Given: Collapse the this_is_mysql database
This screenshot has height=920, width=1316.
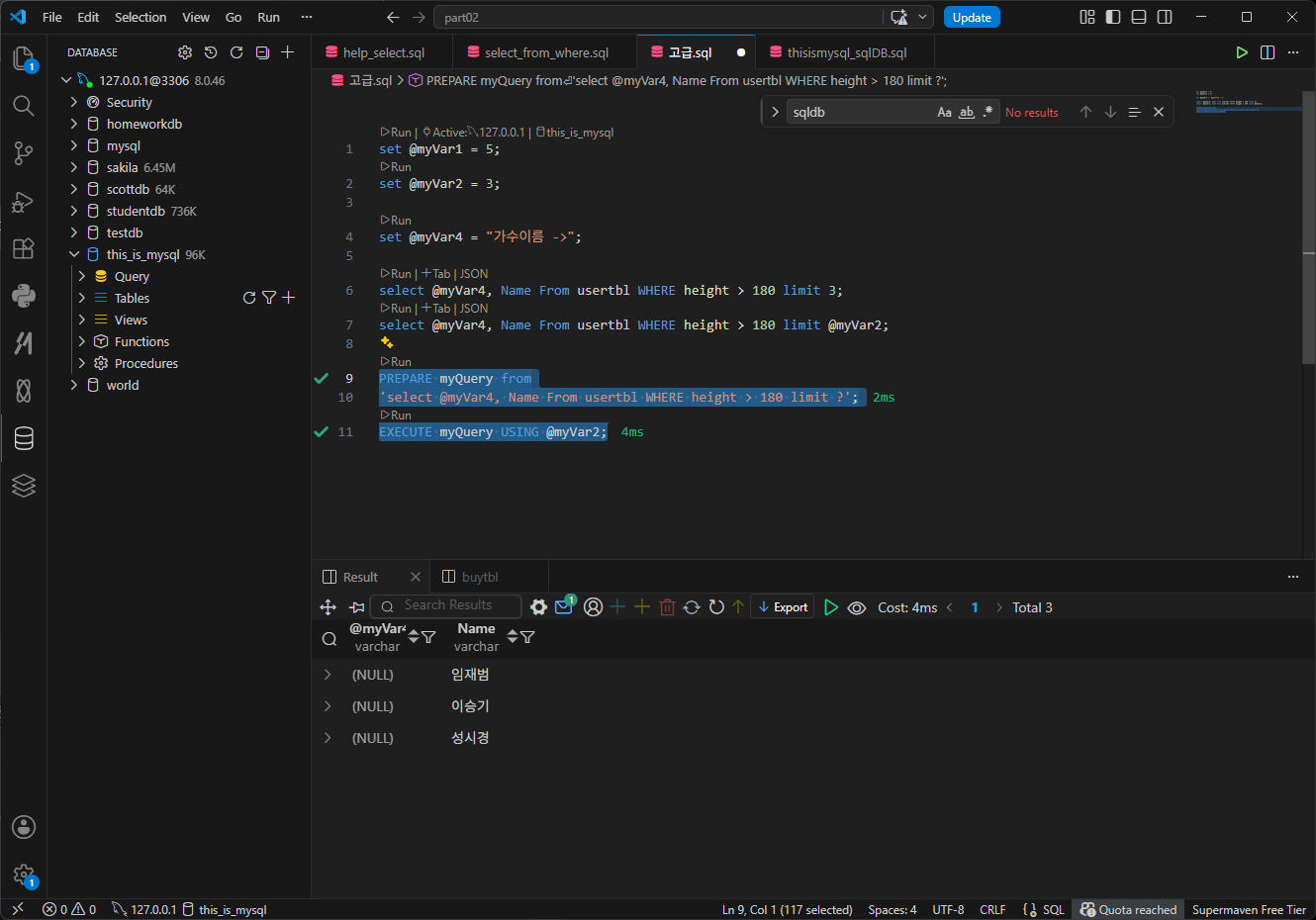Looking at the screenshot, I should coord(74,254).
